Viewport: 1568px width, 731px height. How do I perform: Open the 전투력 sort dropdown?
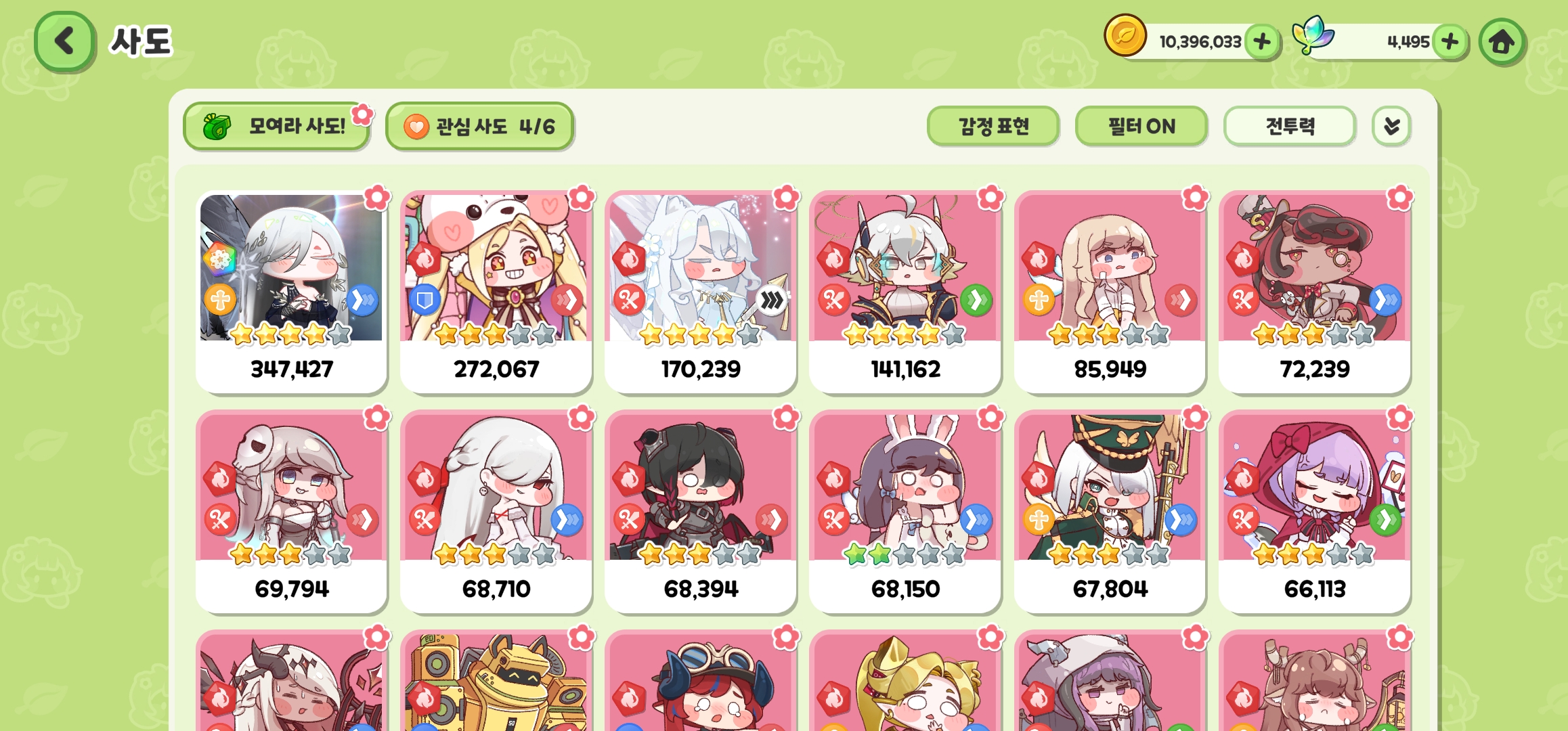tap(1290, 126)
